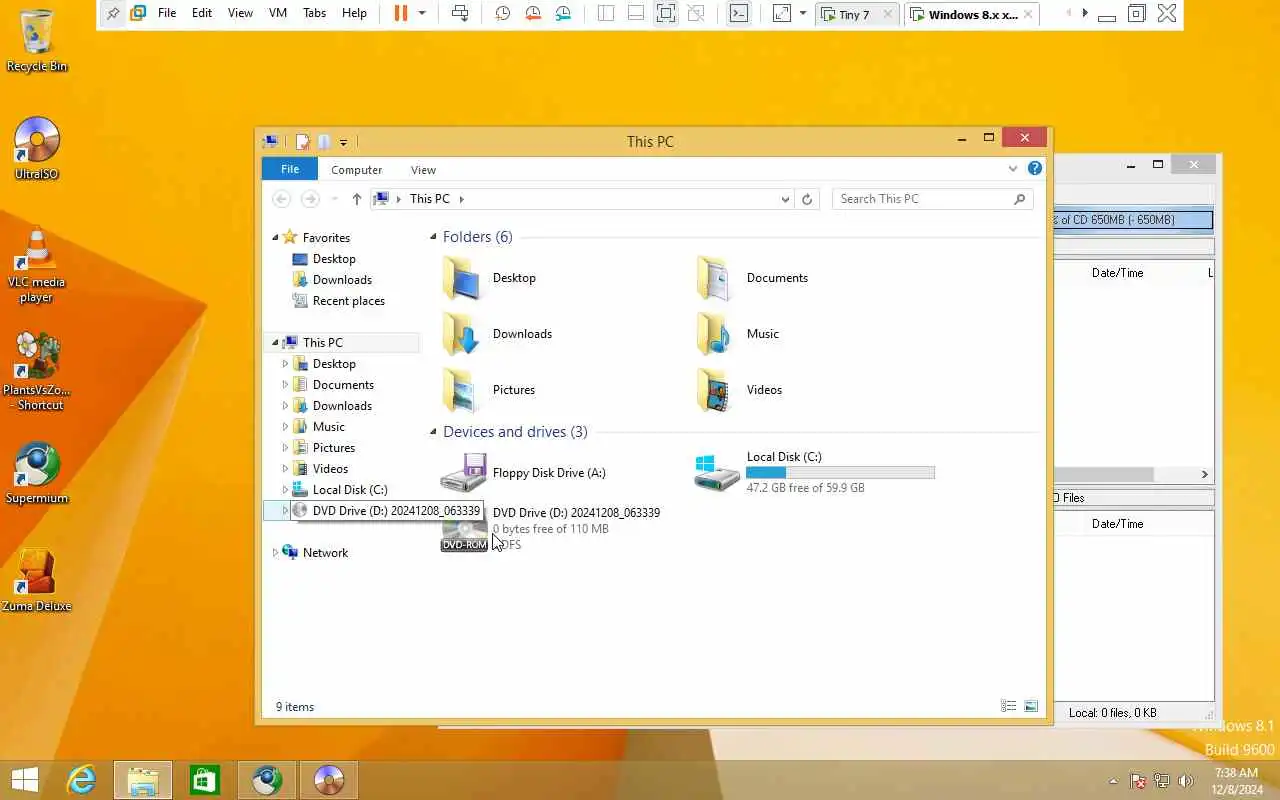Click Date/Time column header in UltraISO upper pane
The height and width of the screenshot is (800, 1280).
(1117, 273)
